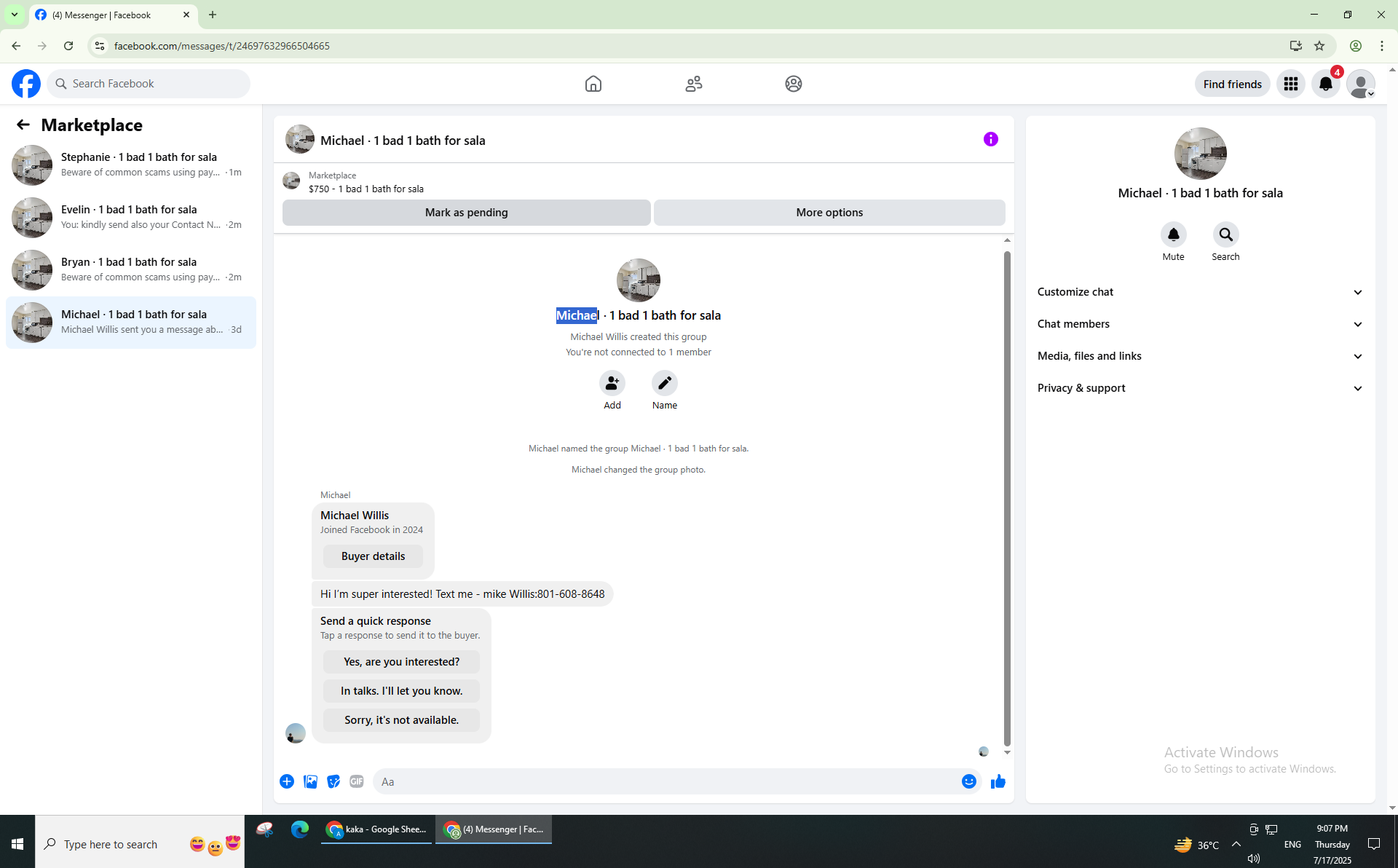Click the message "Hi I'm super interested!" bubble
The width and height of the screenshot is (1398, 868).
pyautogui.click(x=462, y=594)
